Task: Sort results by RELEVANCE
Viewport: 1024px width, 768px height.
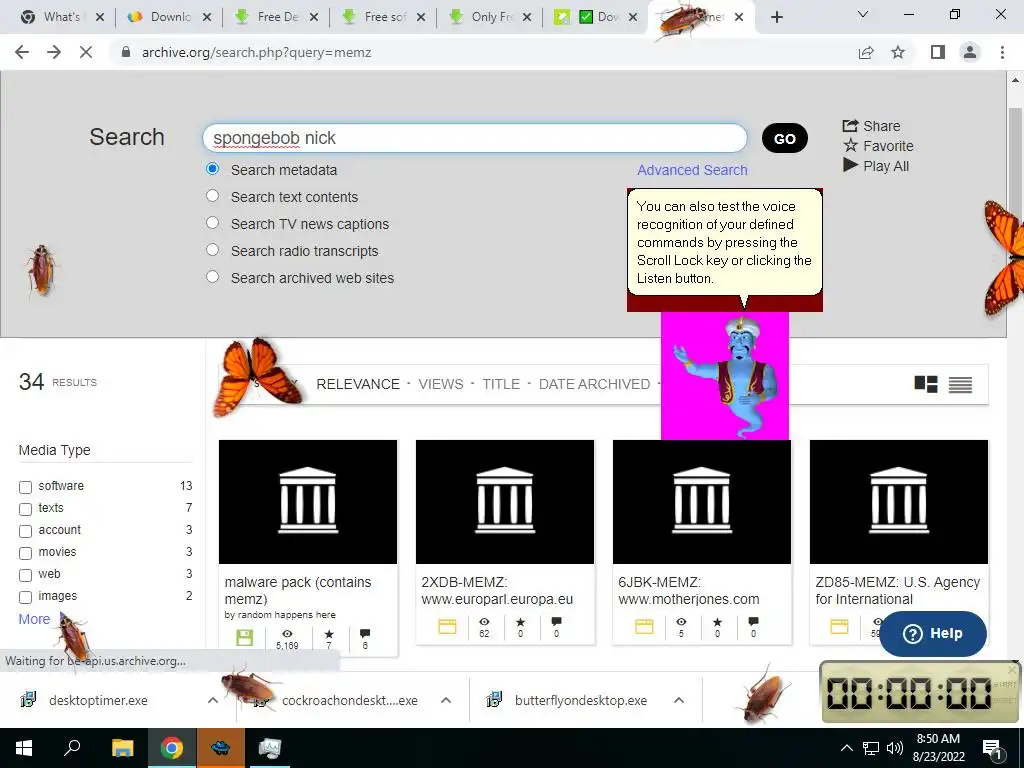Action: click(358, 384)
